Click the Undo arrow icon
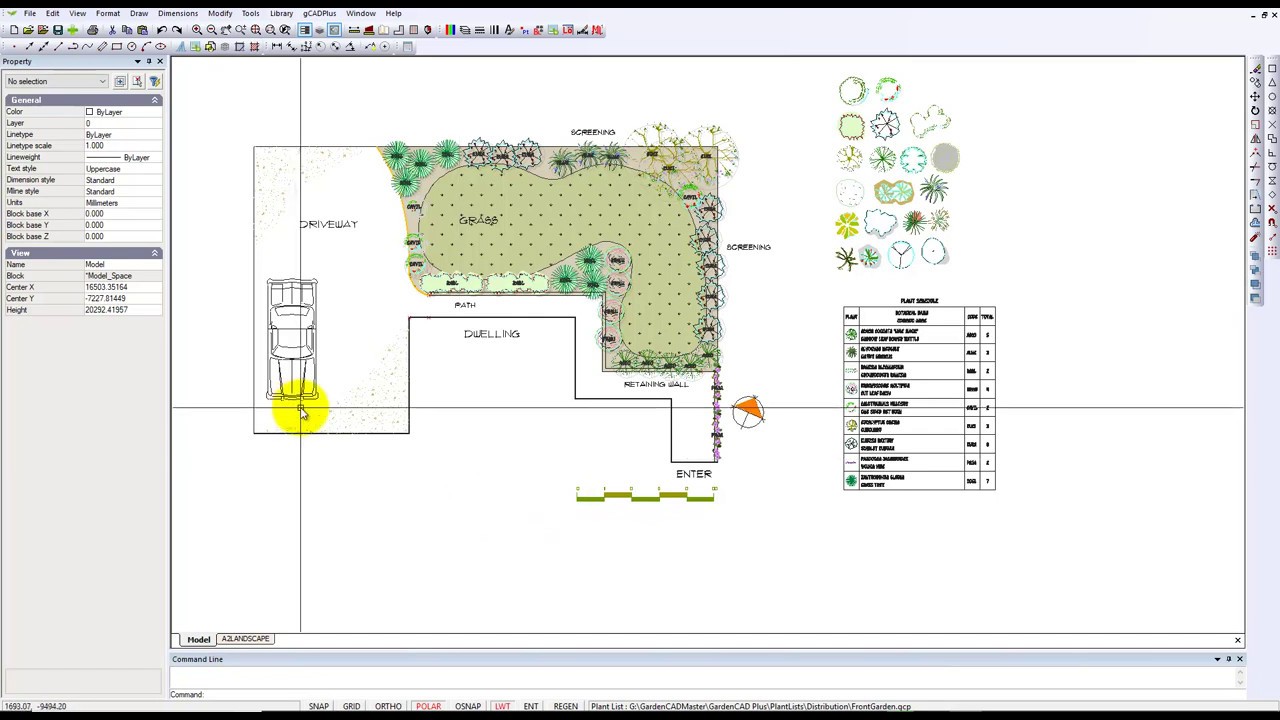 coord(161,30)
